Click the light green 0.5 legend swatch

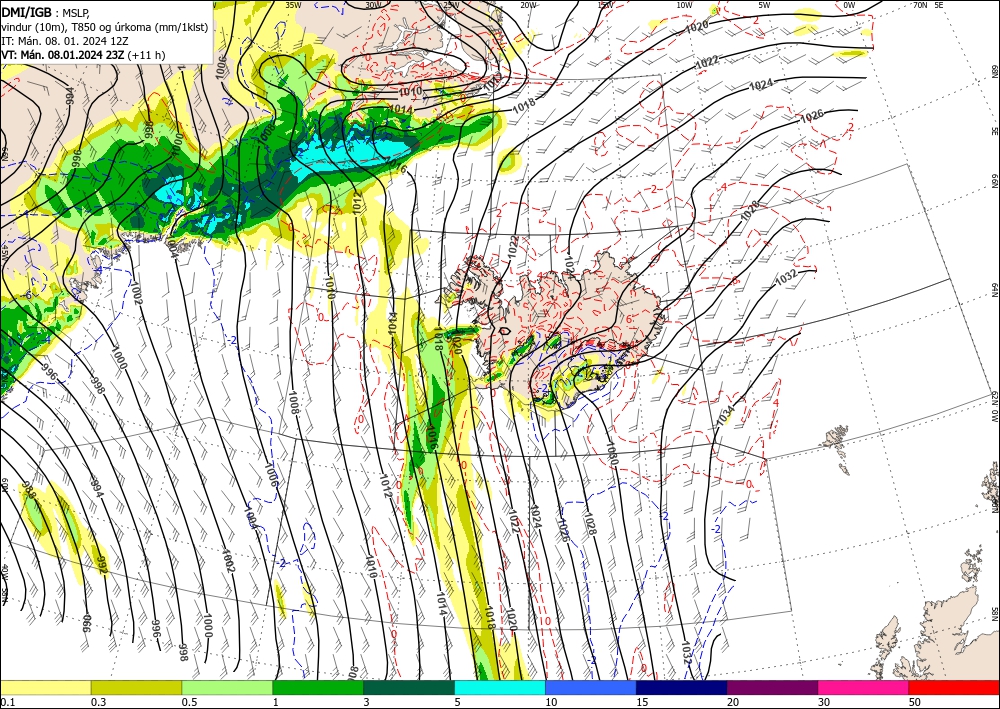pos(227,687)
